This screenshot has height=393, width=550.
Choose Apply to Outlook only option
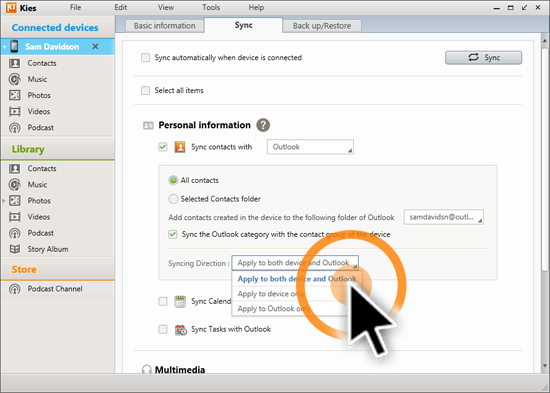(297, 308)
